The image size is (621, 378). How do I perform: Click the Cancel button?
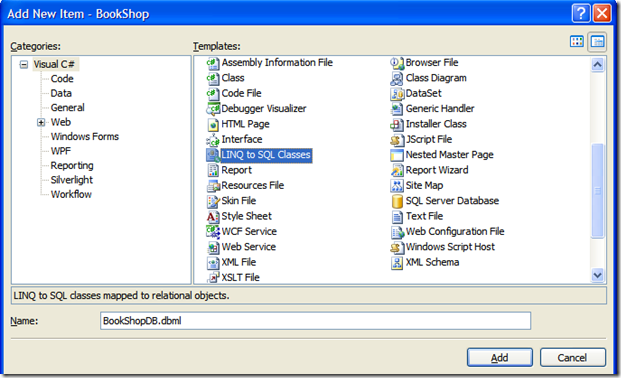(x=573, y=358)
